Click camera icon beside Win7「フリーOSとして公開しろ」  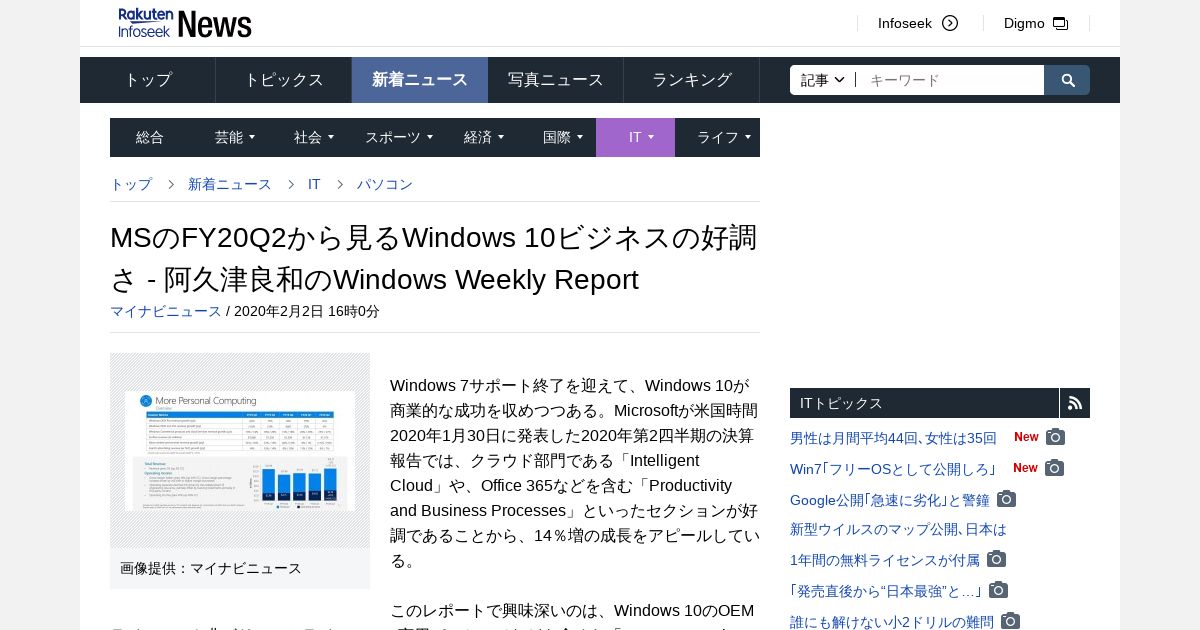click(1054, 468)
